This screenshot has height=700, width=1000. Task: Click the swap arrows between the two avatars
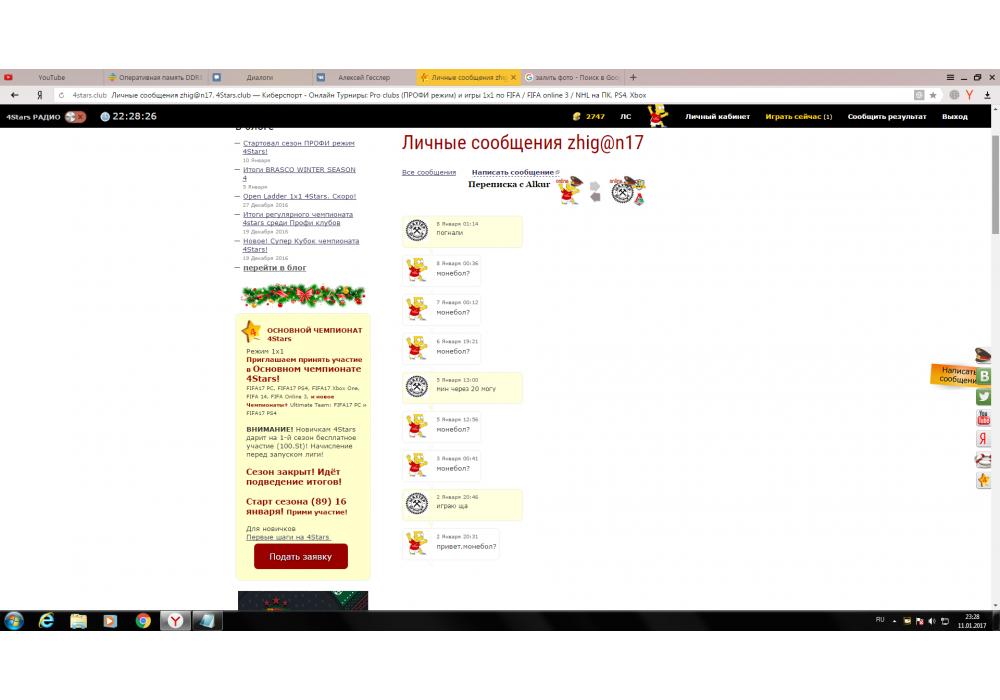click(x=595, y=191)
